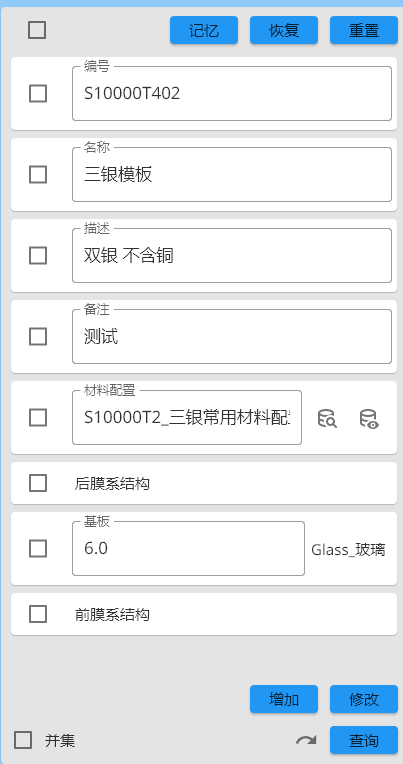Click the 增加 button
The image size is (403, 764).
click(x=284, y=699)
